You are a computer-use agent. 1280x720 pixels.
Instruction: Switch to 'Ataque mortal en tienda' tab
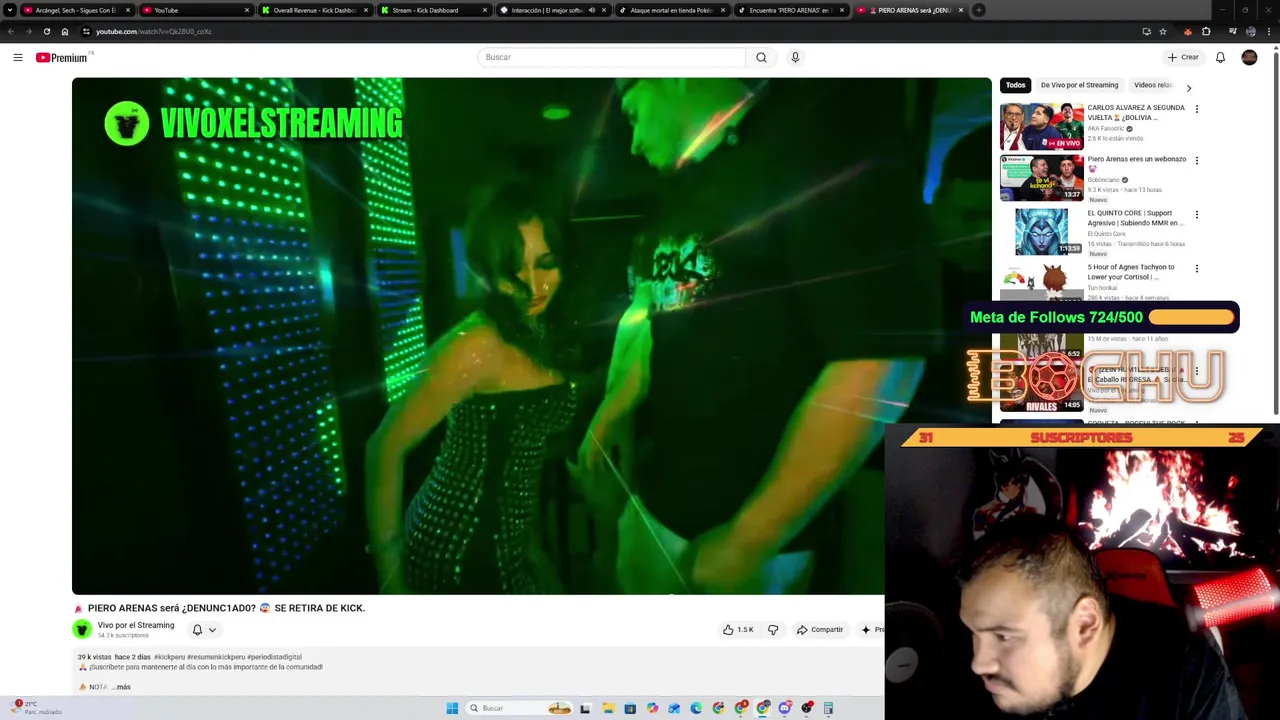(671, 10)
